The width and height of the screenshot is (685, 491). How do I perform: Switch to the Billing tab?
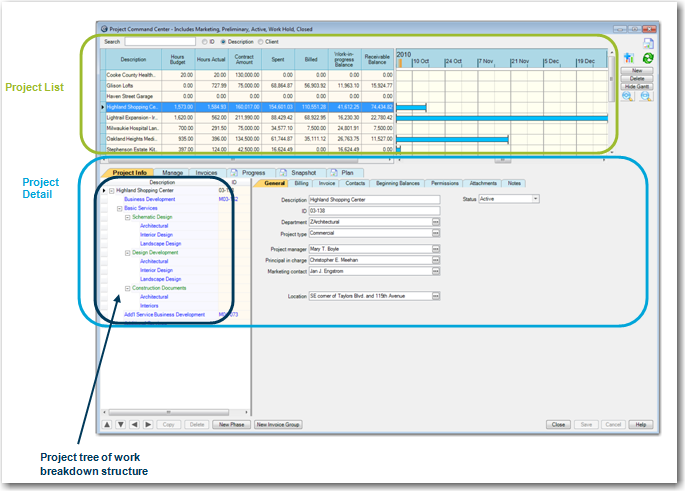coord(301,184)
